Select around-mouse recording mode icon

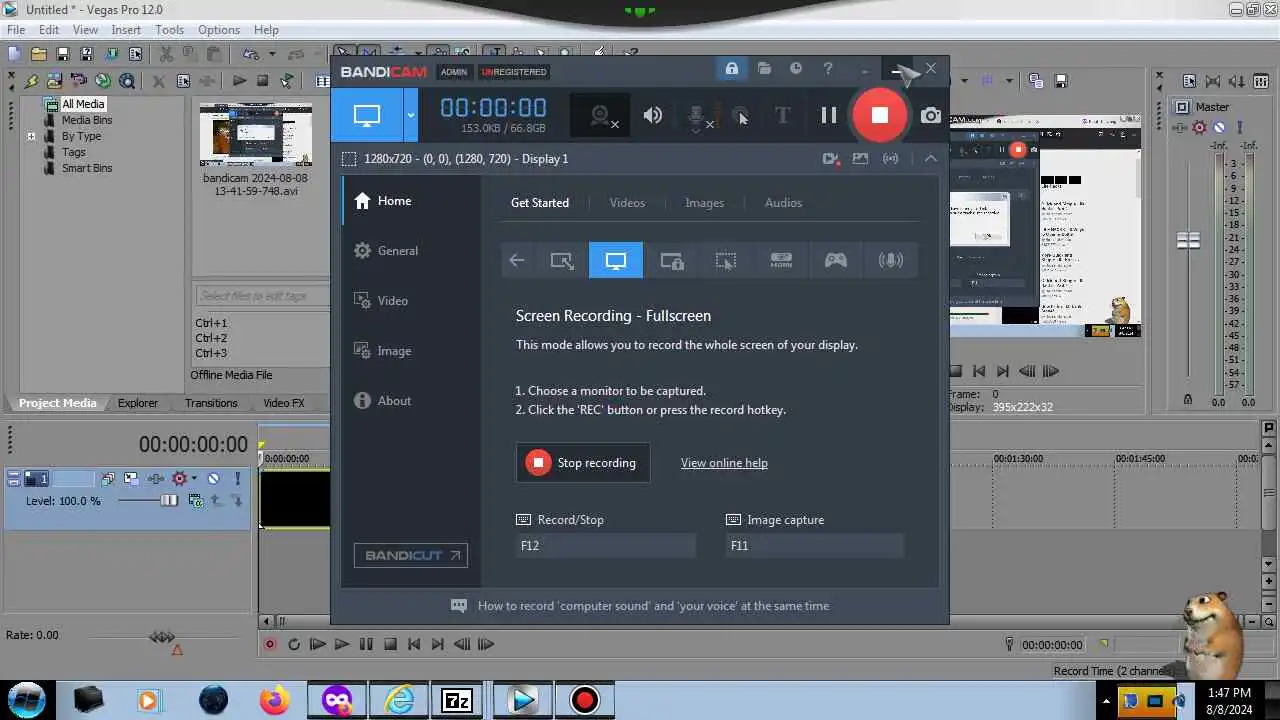[x=726, y=260]
